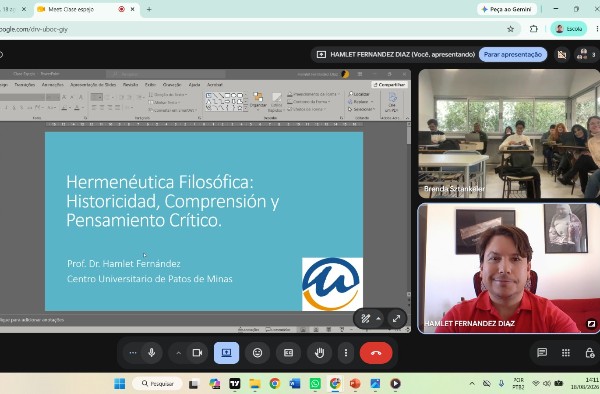Image resolution: width=600 pixels, height=394 pixels.
Task: Click the Windows taskbar search box
Action: (158, 383)
